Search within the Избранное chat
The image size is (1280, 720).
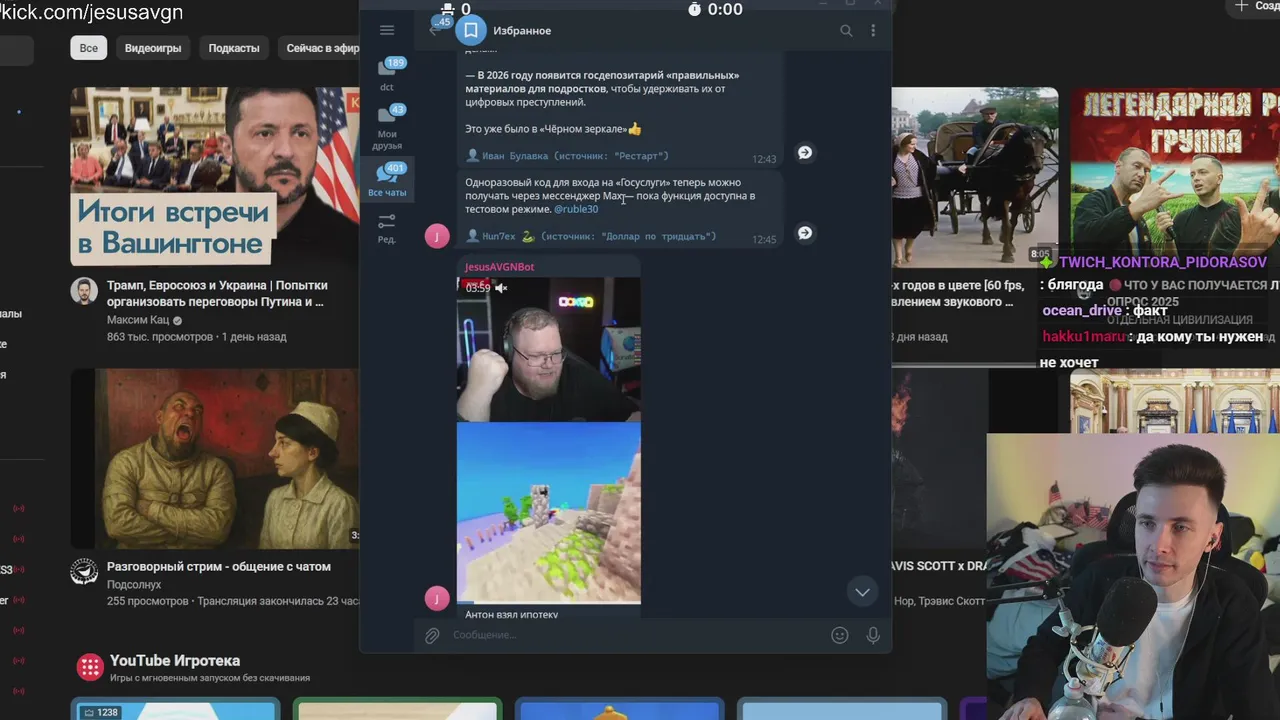pos(846,31)
